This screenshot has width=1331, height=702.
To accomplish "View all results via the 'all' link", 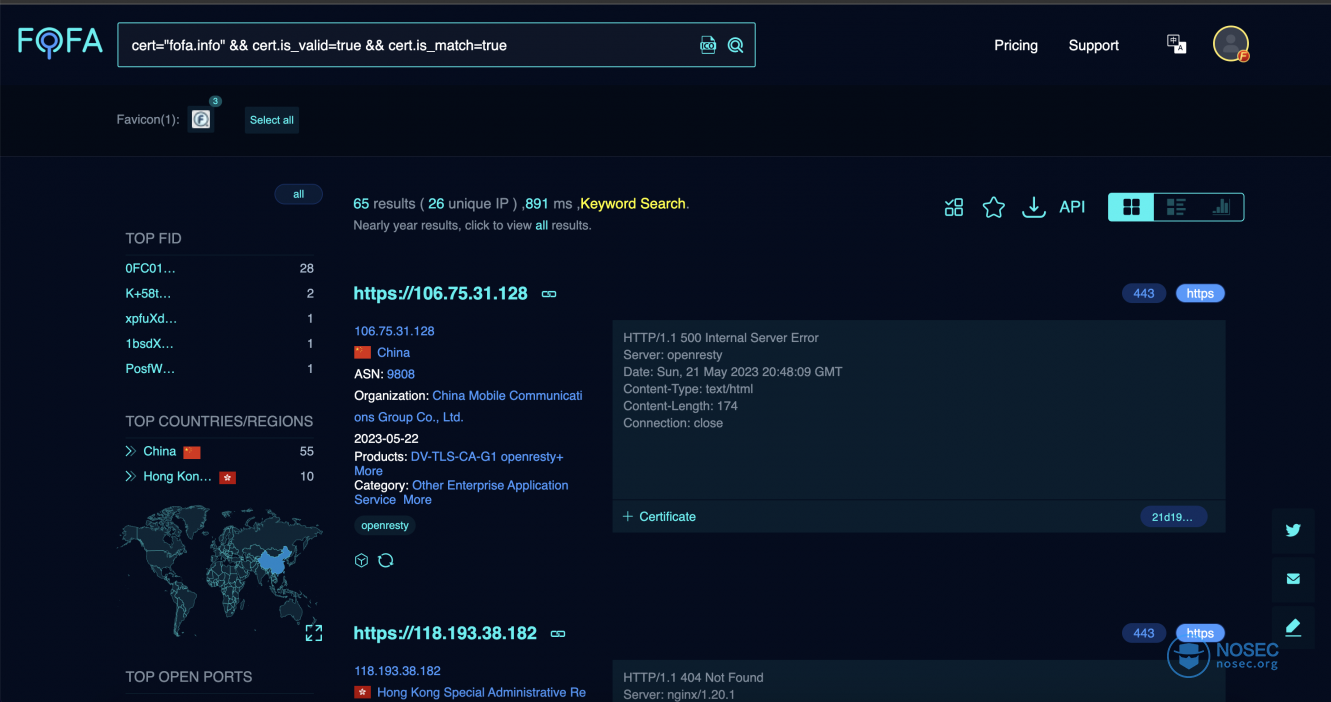I will pyautogui.click(x=541, y=225).
